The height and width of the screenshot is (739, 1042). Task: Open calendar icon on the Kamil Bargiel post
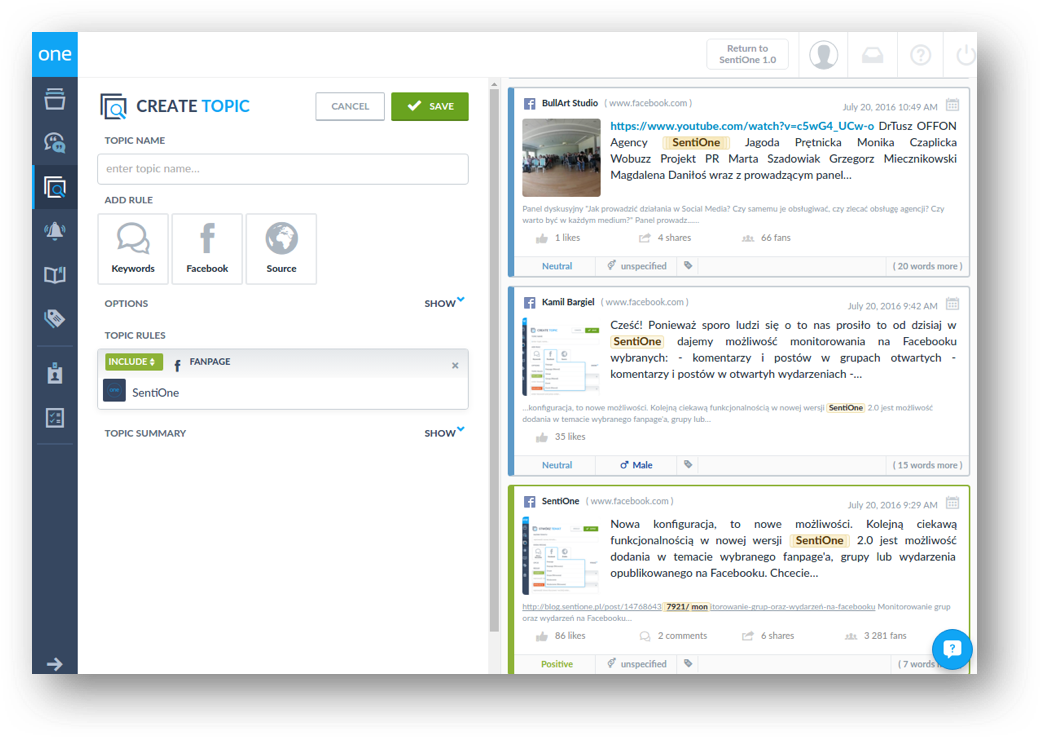952,304
